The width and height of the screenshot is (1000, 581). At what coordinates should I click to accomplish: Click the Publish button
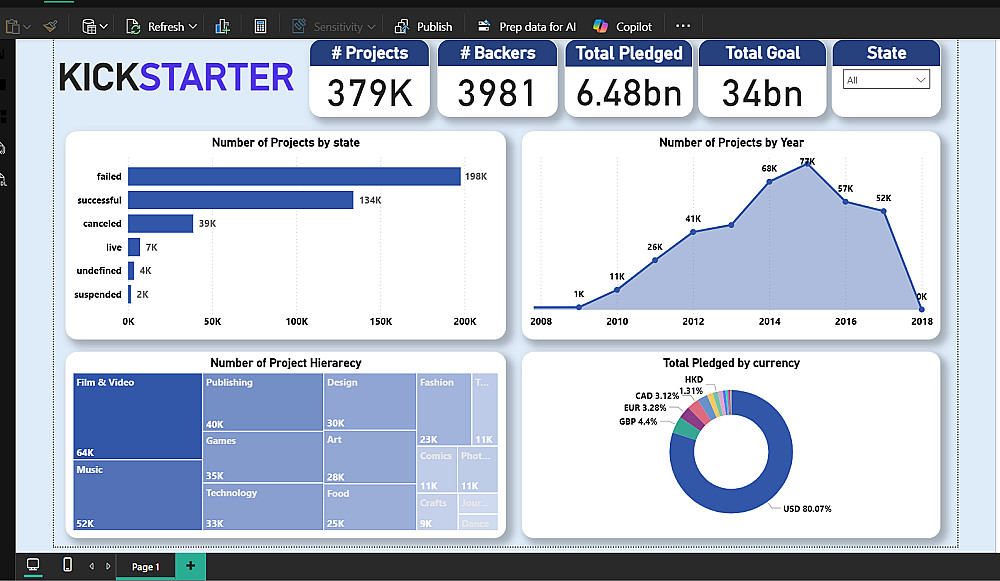point(423,26)
